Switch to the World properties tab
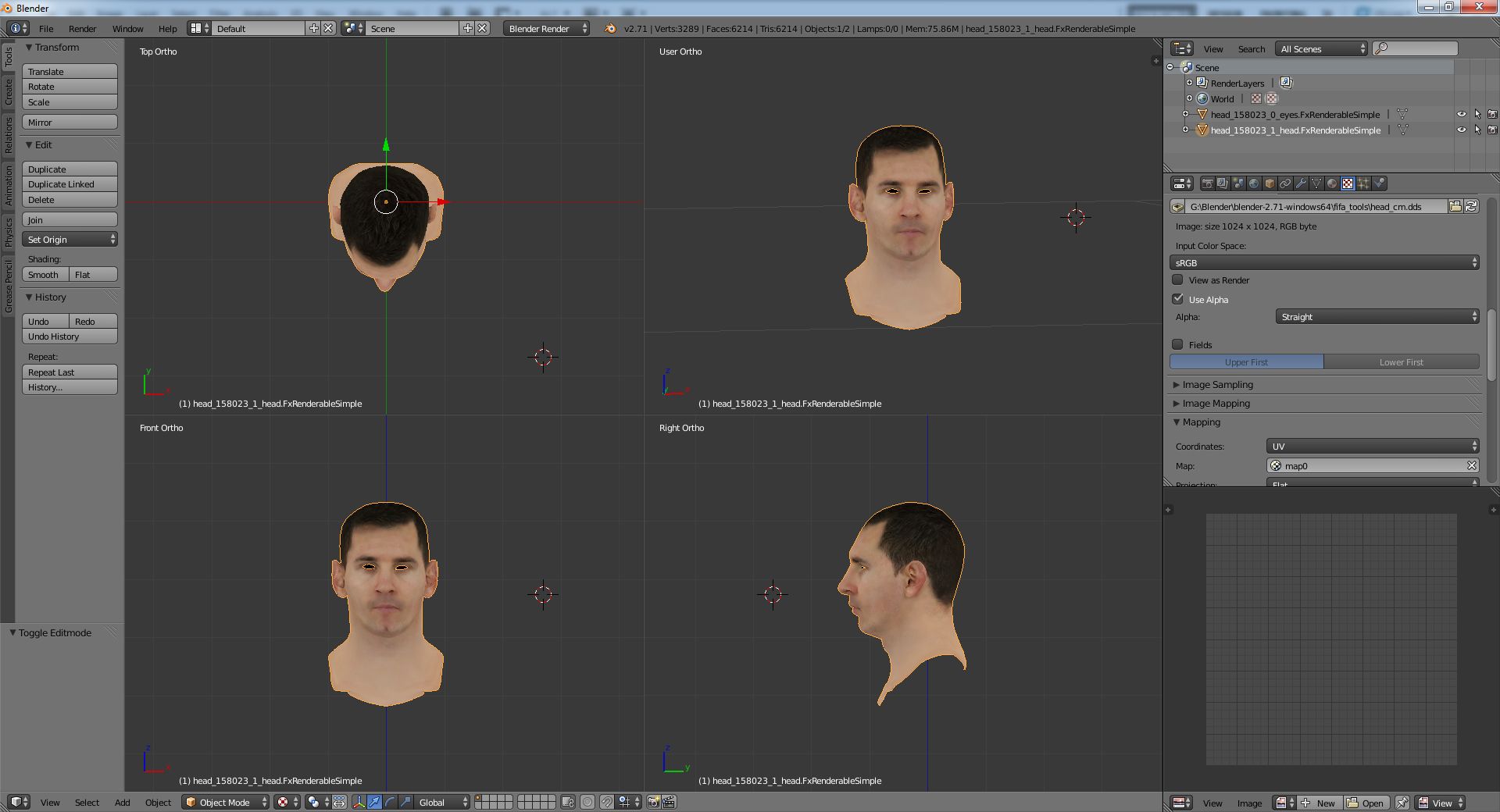 (1254, 183)
